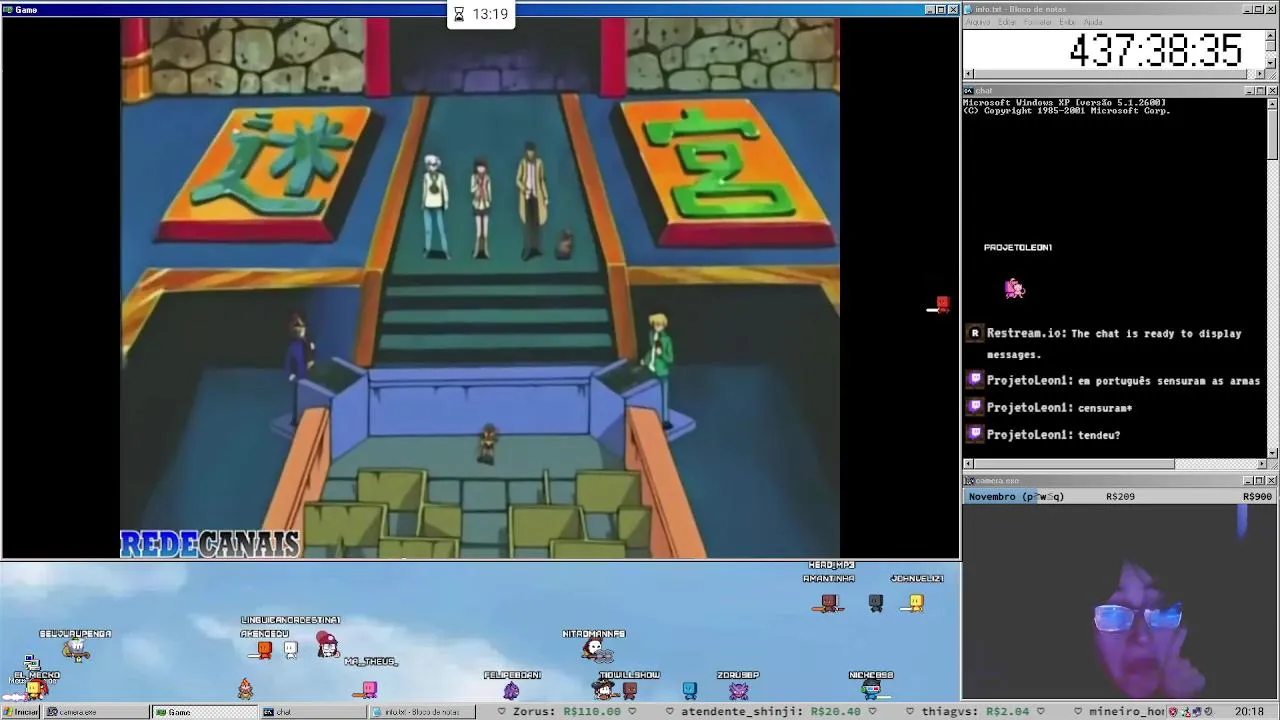
Task: Click the NICHE898 avatar sprite
Action: click(x=872, y=689)
